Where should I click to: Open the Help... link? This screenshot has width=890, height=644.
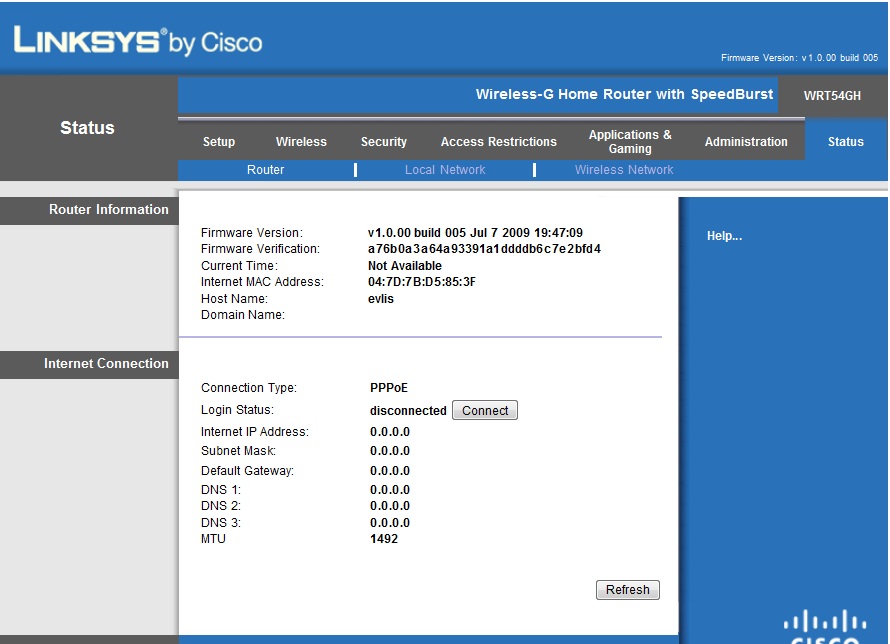(x=724, y=236)
